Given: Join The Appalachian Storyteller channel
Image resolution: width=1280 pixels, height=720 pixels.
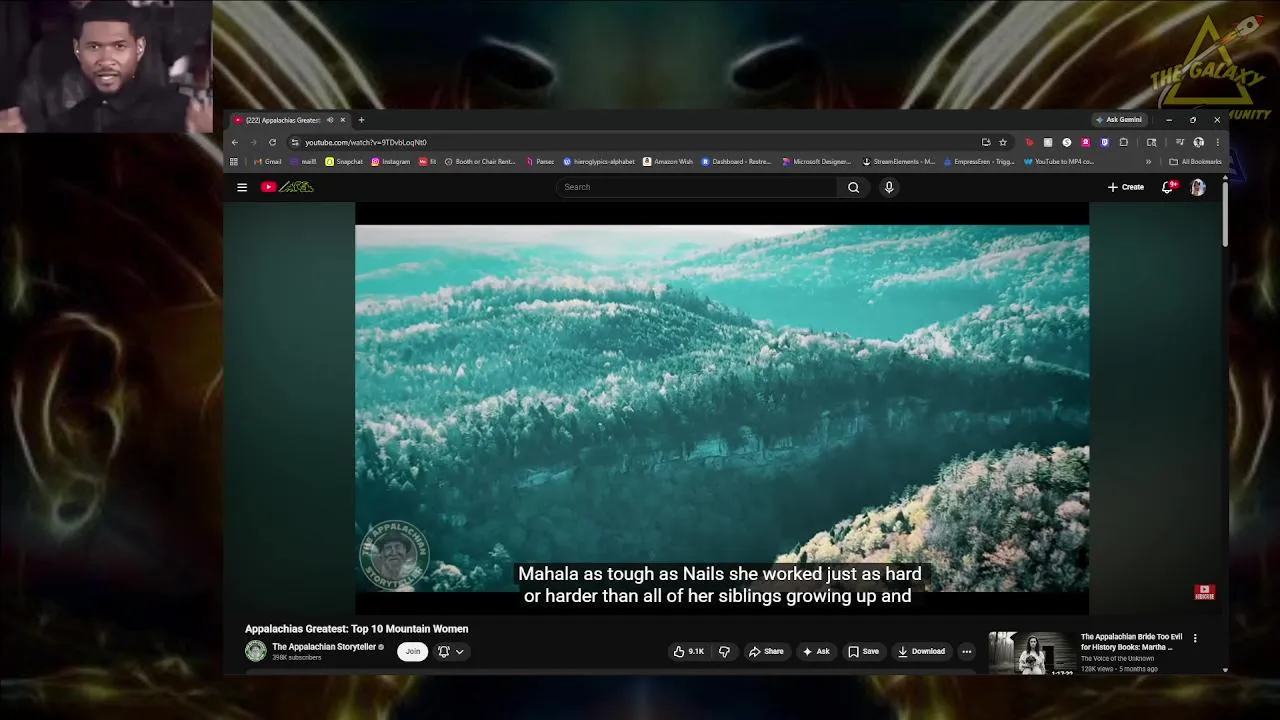Looking at the screenshot, I should point(412,651).
